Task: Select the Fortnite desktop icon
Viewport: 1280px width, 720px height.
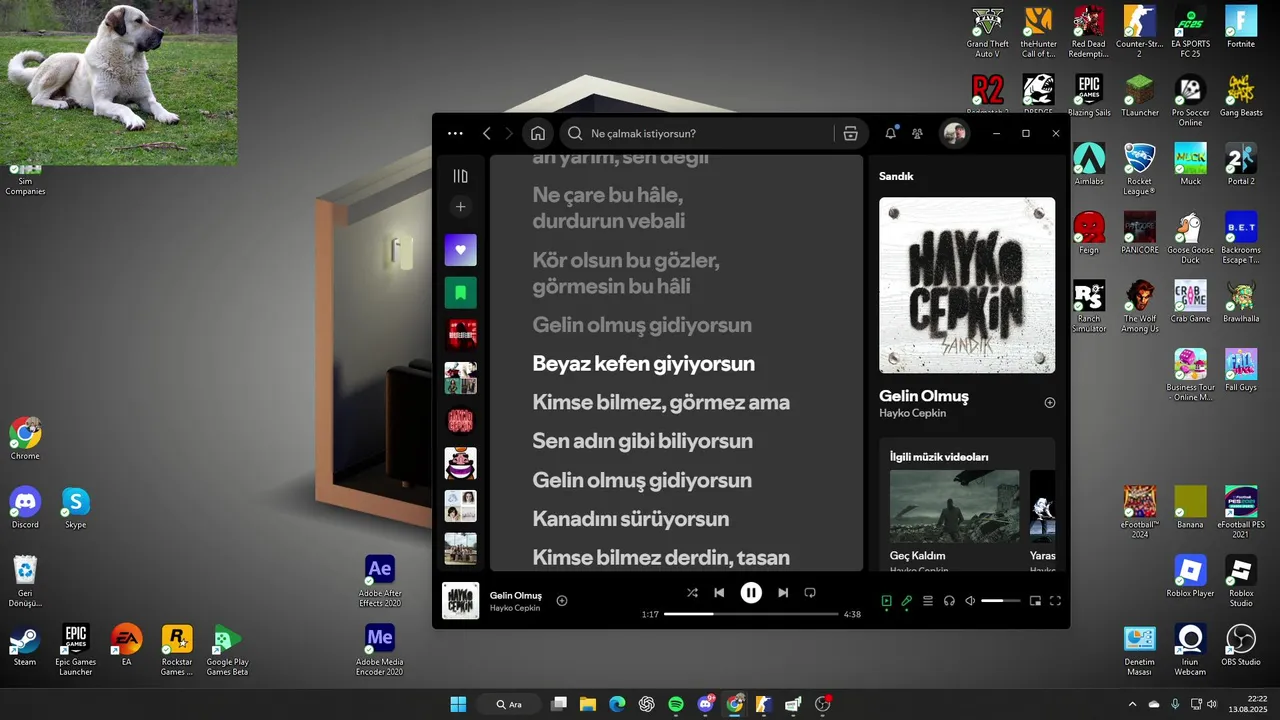Action: tap(1241, 28)
